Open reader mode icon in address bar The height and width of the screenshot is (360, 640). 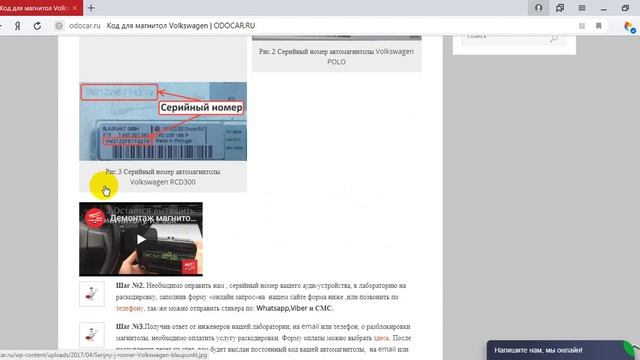[x=582, y=26]
